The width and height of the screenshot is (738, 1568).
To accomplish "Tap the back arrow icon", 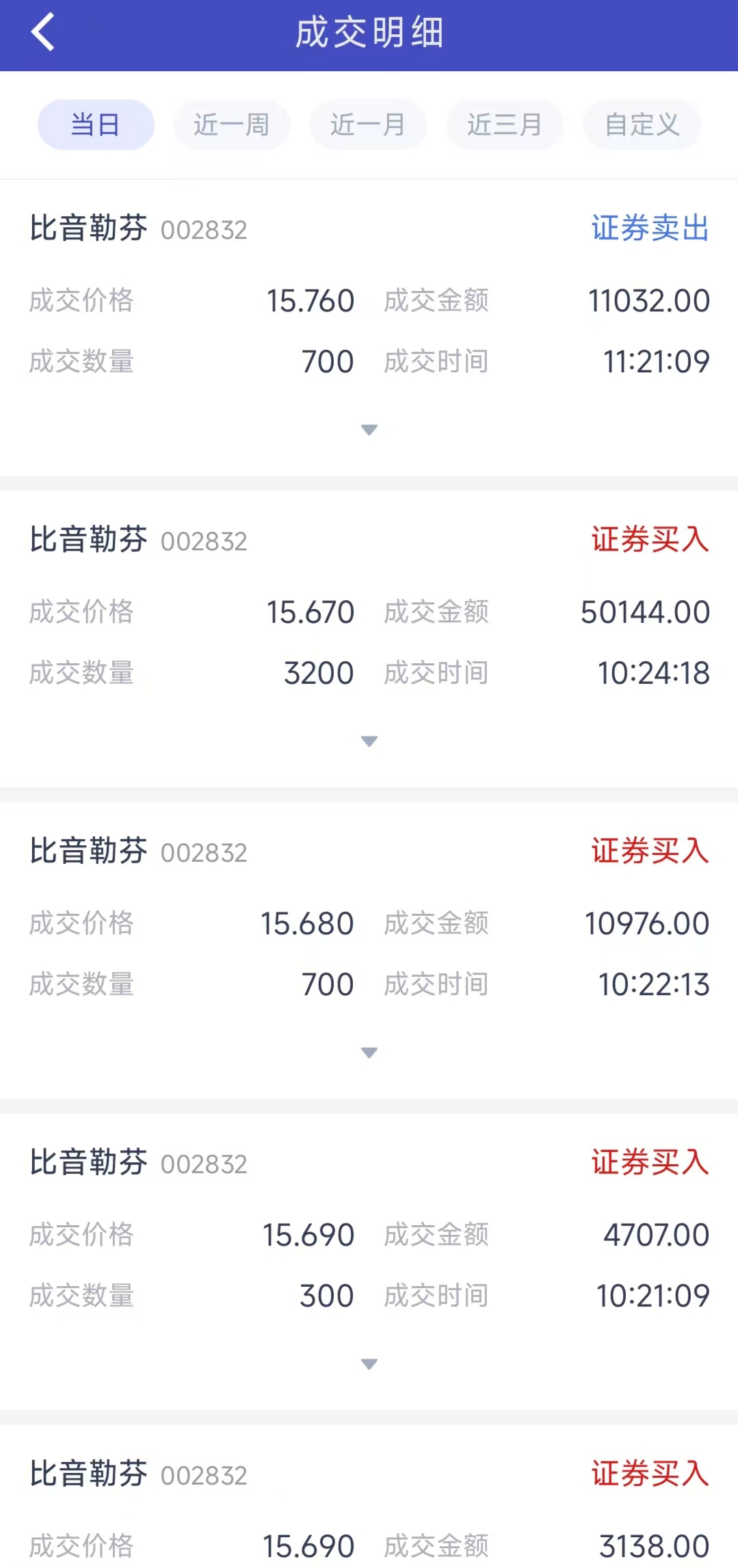I will pos(42,32).
